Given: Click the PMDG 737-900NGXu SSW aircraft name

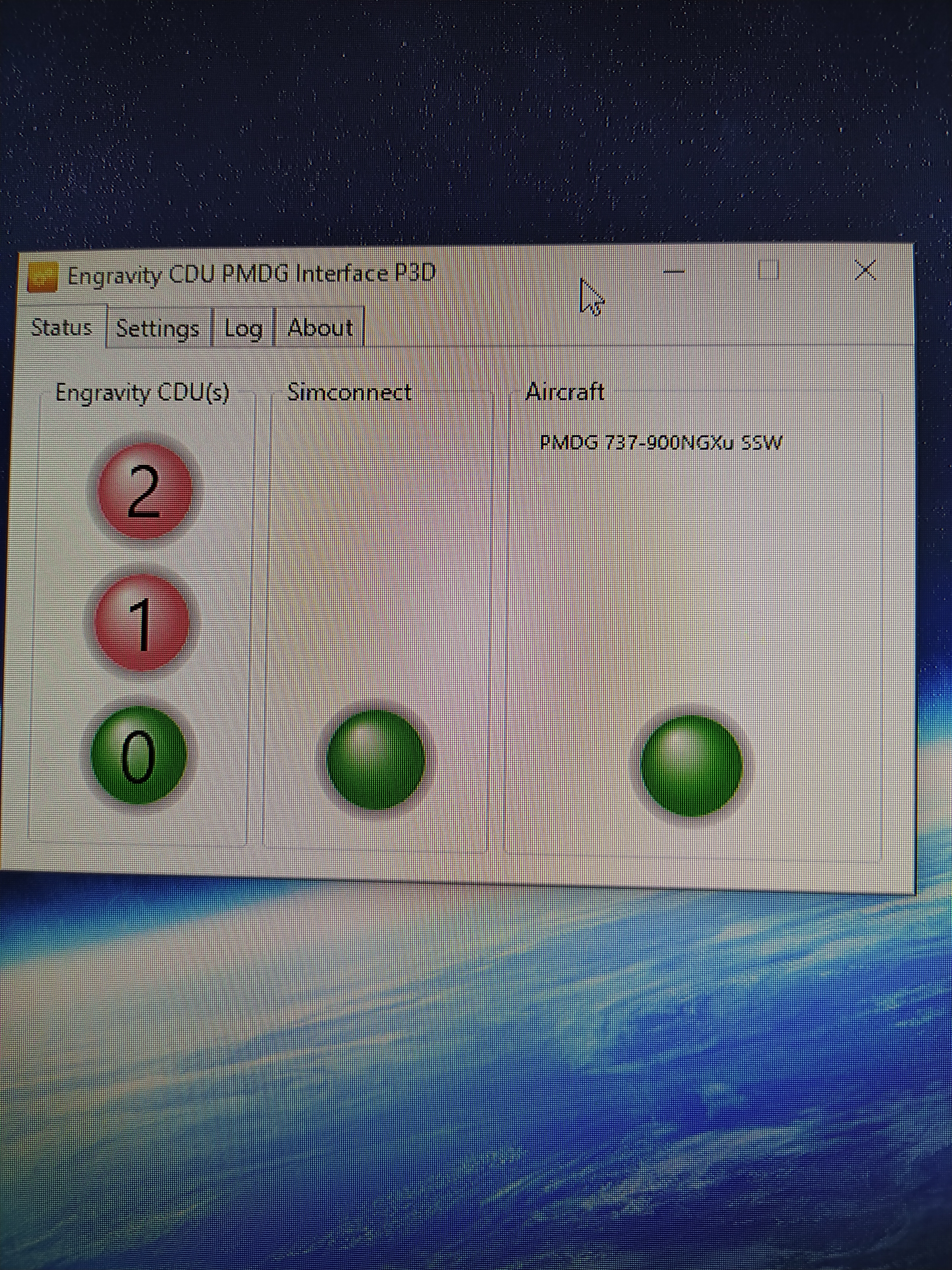Looking at the screenshot, I should pos(661,443).
